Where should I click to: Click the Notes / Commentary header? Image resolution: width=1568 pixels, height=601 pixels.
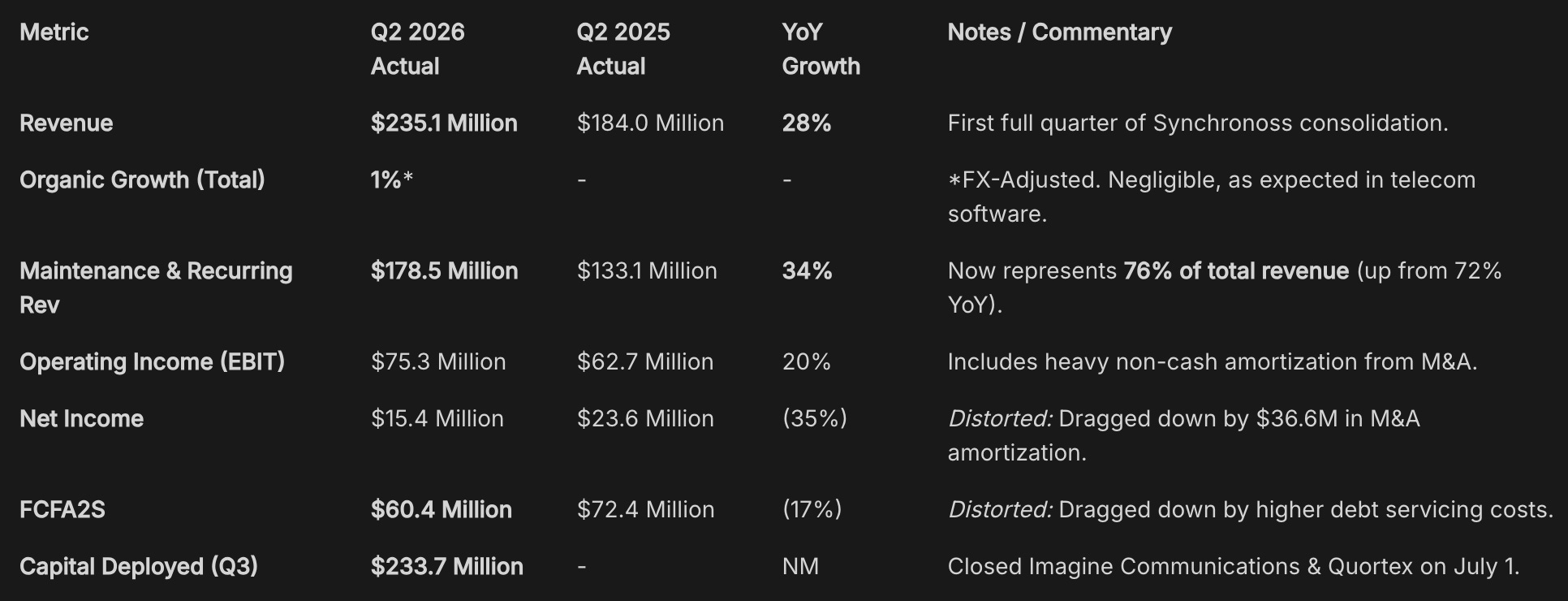point(1059,32)
